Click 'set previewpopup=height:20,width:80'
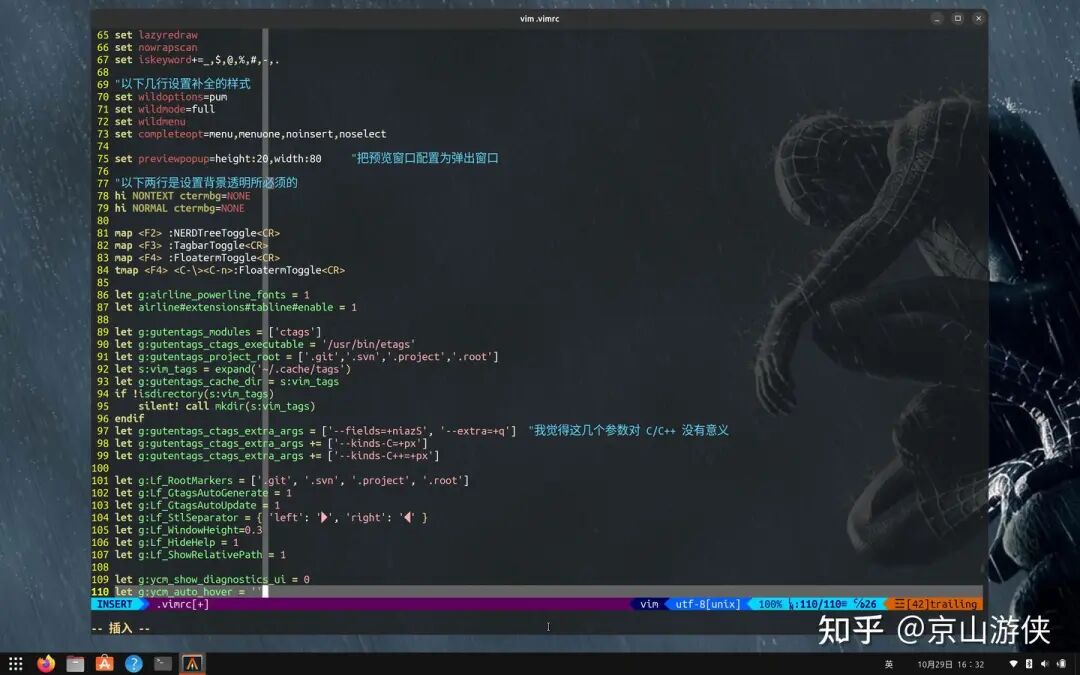 [x=218, y=159]
